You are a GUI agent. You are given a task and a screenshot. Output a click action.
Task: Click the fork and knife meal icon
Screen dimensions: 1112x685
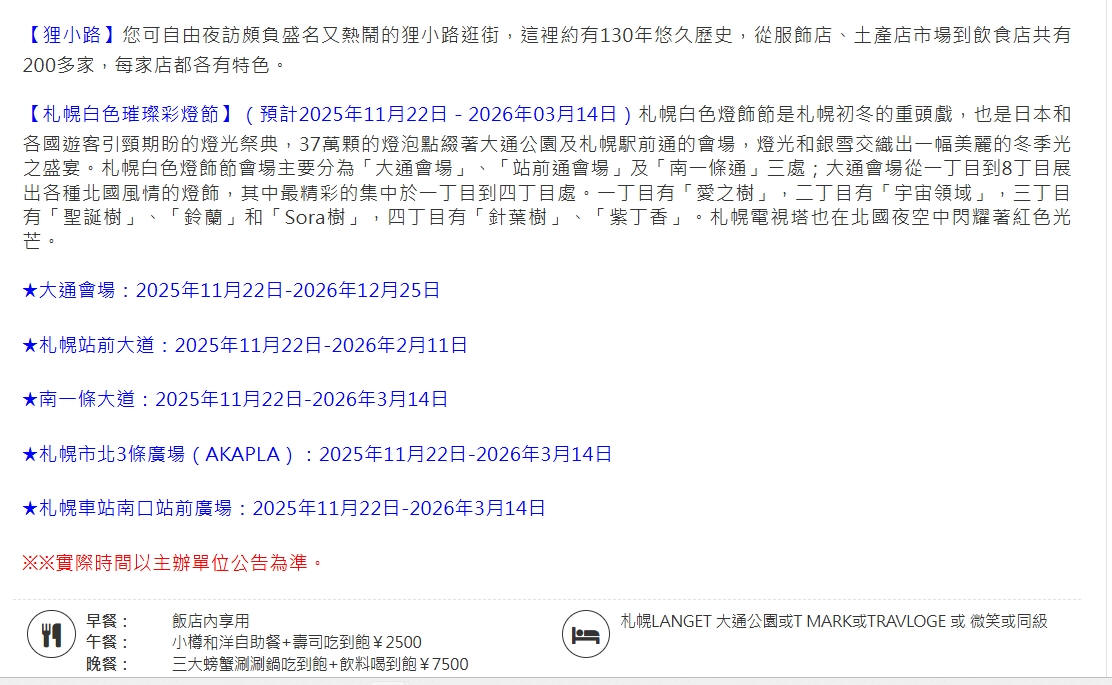pos(51,635)
